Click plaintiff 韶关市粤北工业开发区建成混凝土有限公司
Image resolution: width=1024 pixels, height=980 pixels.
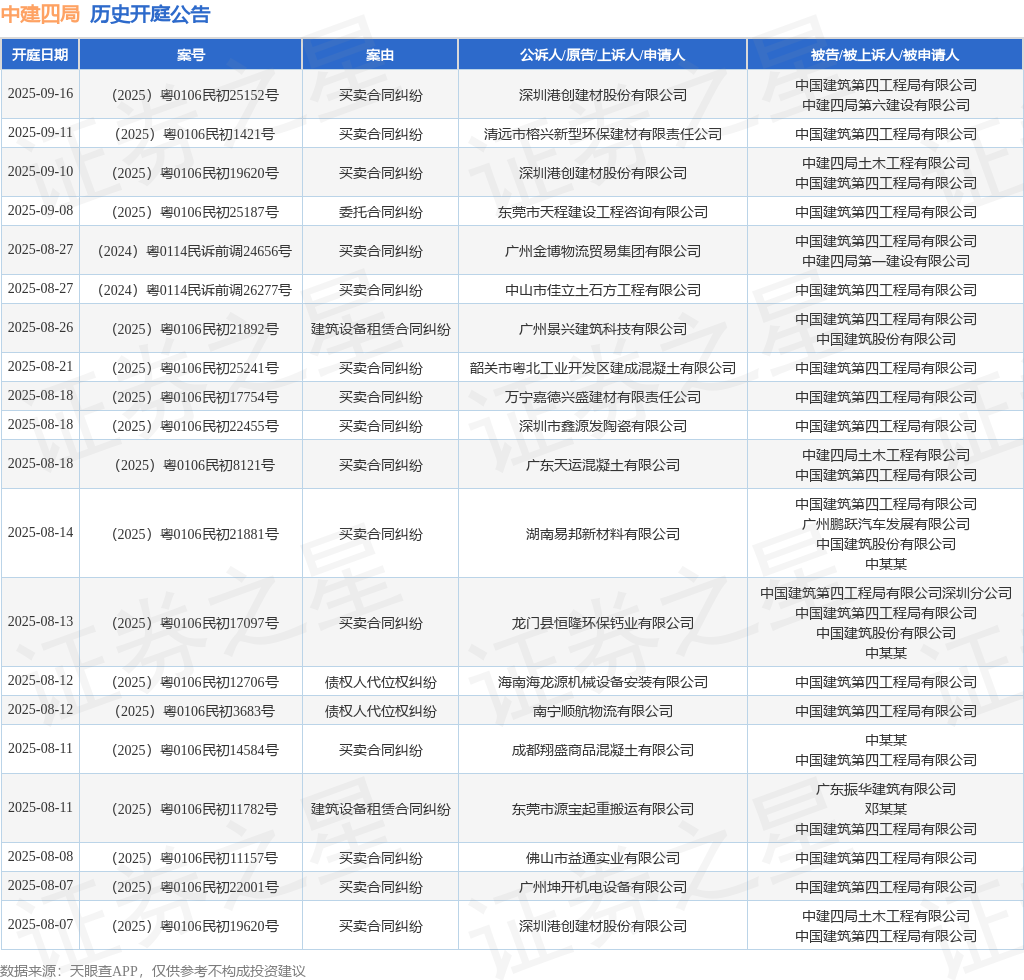click(x=603, y=368)
